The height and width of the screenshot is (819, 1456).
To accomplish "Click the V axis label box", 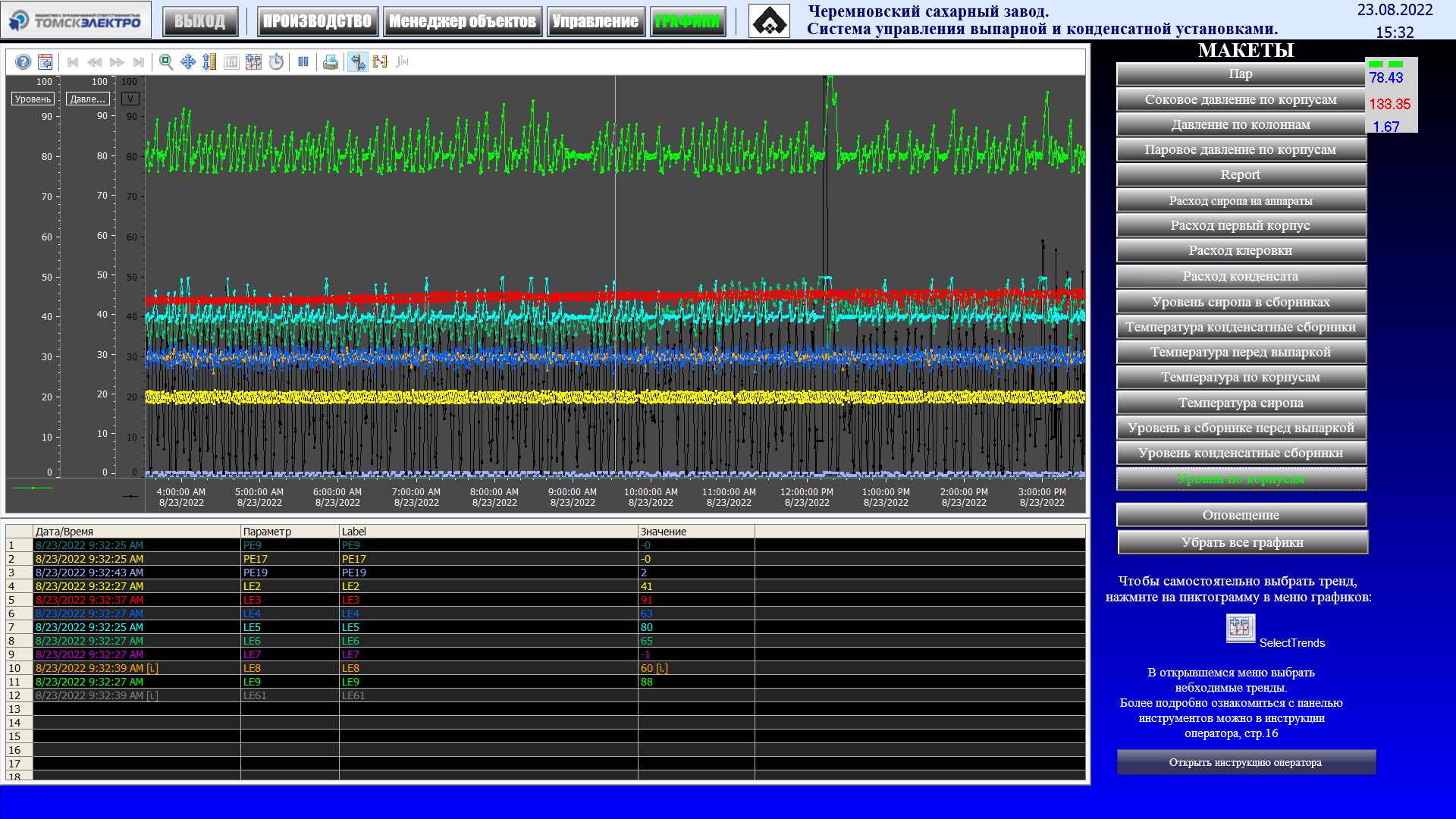I will point(130,99).
